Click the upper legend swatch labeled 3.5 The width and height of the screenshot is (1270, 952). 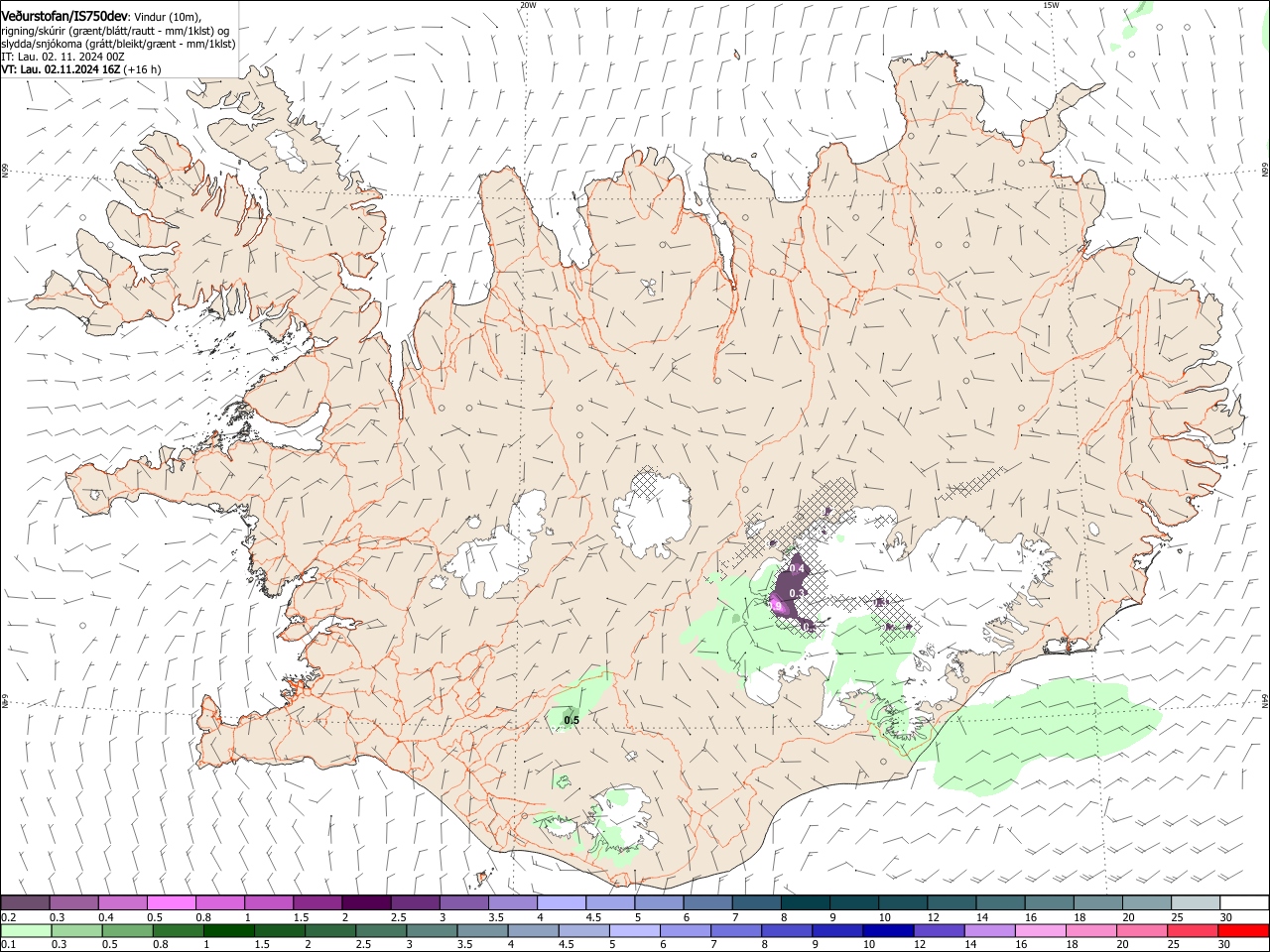click(512, 902)
